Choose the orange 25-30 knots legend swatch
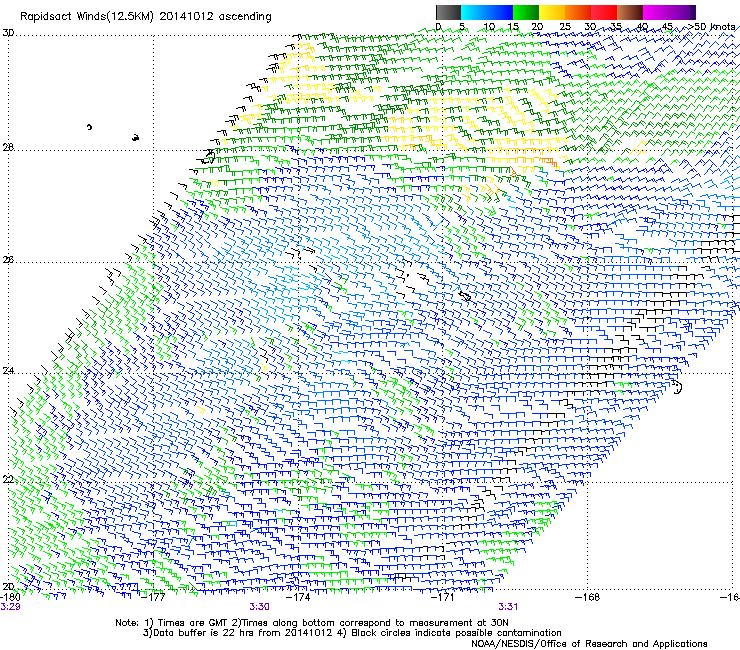The image size is (740, 650). pyautogui.click(x=578, y=12)
